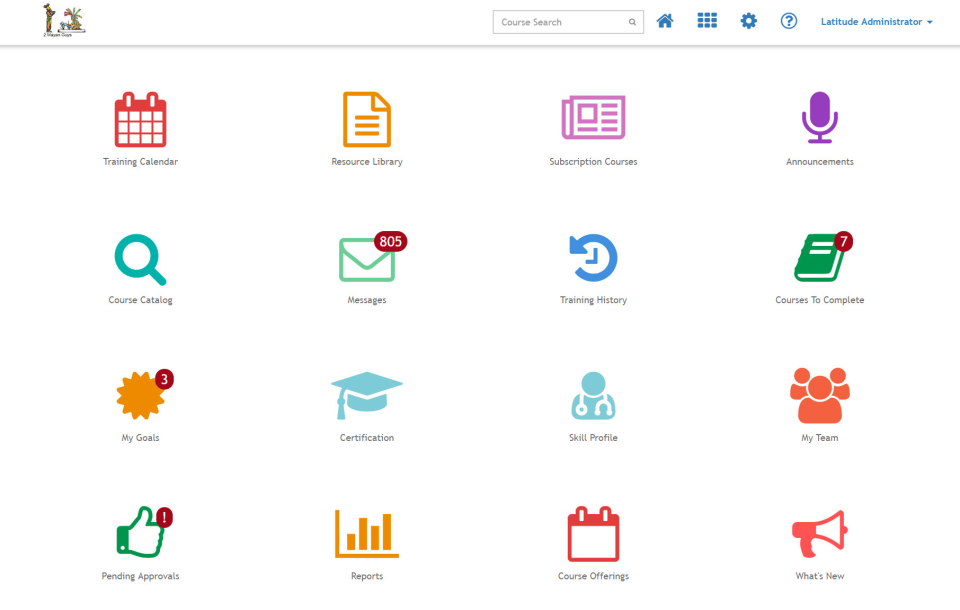The height and width of the screenshot is (610, 960).
Task: View My Team
Action: [x=819, y=396]
